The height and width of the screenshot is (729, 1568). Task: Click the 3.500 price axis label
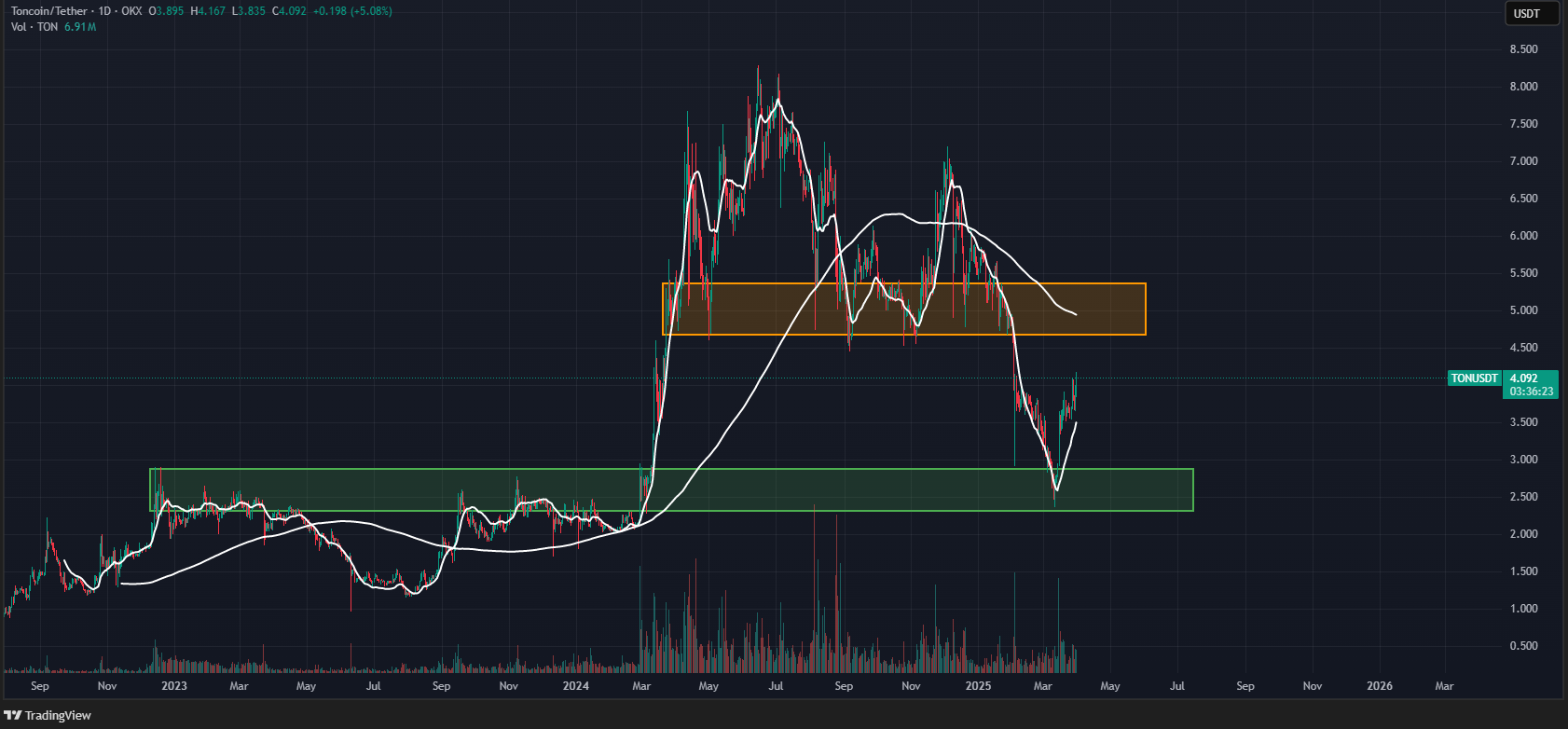(x=1523, y=422)
